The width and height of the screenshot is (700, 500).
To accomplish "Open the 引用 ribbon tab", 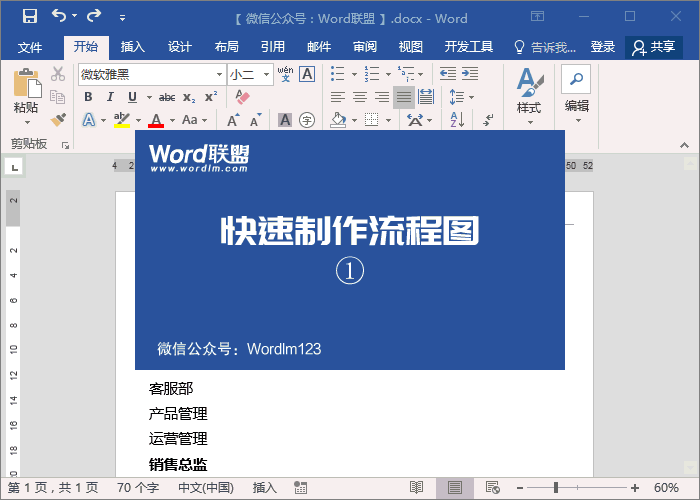I will click(x=273, y=47).
